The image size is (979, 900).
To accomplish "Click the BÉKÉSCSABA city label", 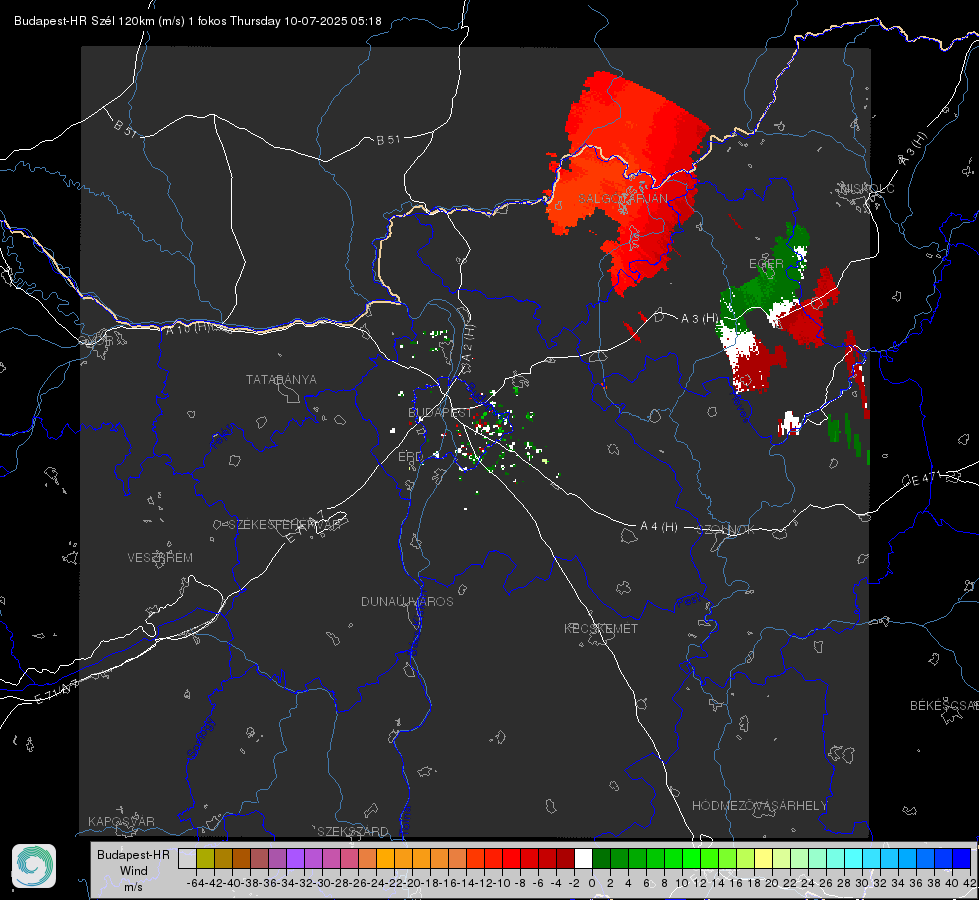I will point(944,706).
